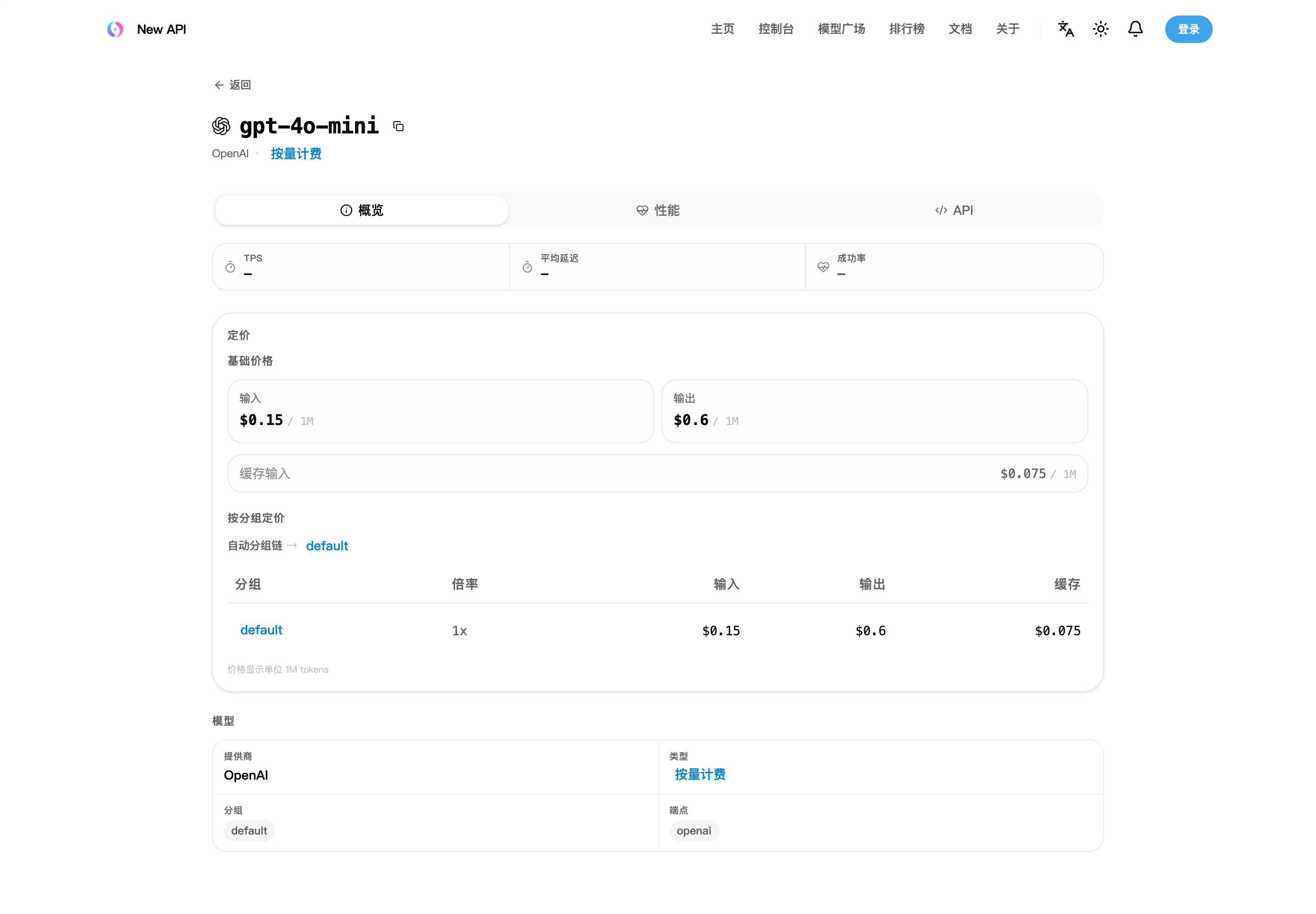The width and height of the screenshot is (1316, 914).
Task: Click the 定价 section heading
Action: click(x=239, y=335)
